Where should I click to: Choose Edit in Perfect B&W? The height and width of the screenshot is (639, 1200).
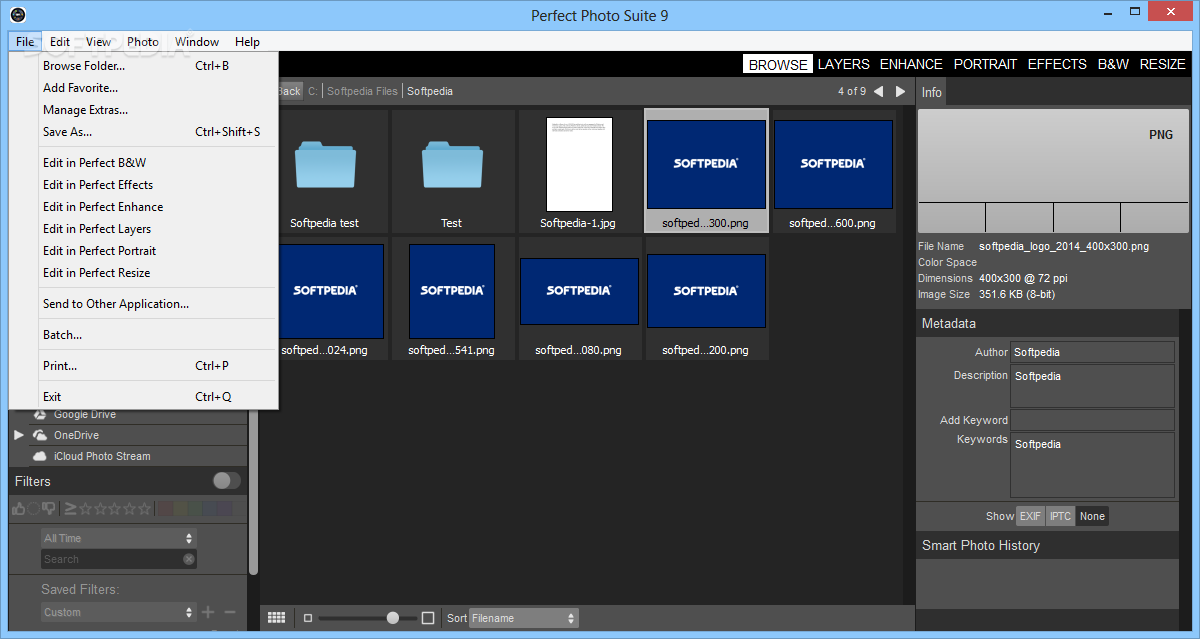click(143, 163)
